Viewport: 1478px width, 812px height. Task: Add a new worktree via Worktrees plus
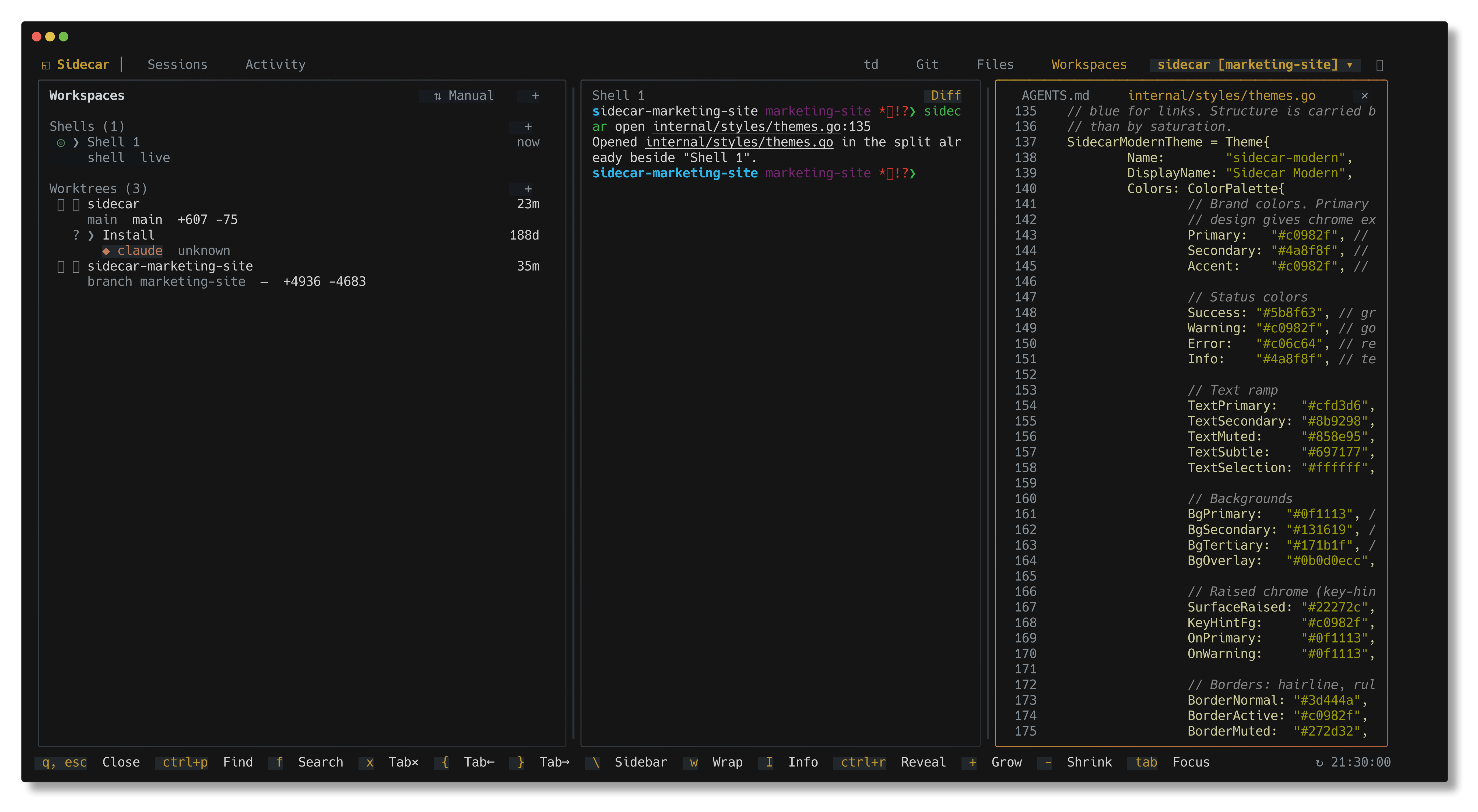pyautogui.click(x=528, y=189)
